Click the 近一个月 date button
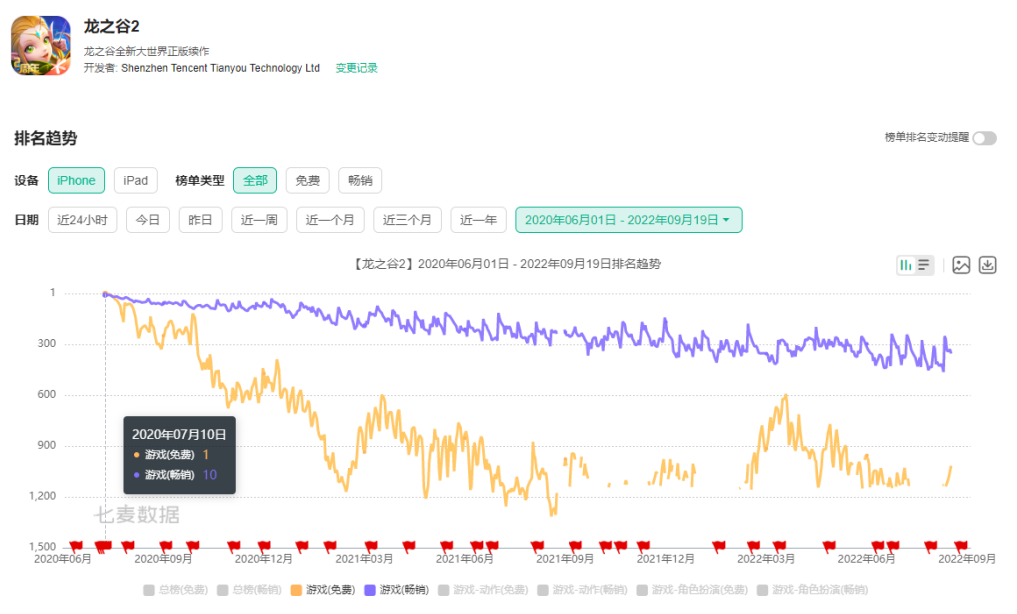Screen dimensions: 1017x614 329,220
